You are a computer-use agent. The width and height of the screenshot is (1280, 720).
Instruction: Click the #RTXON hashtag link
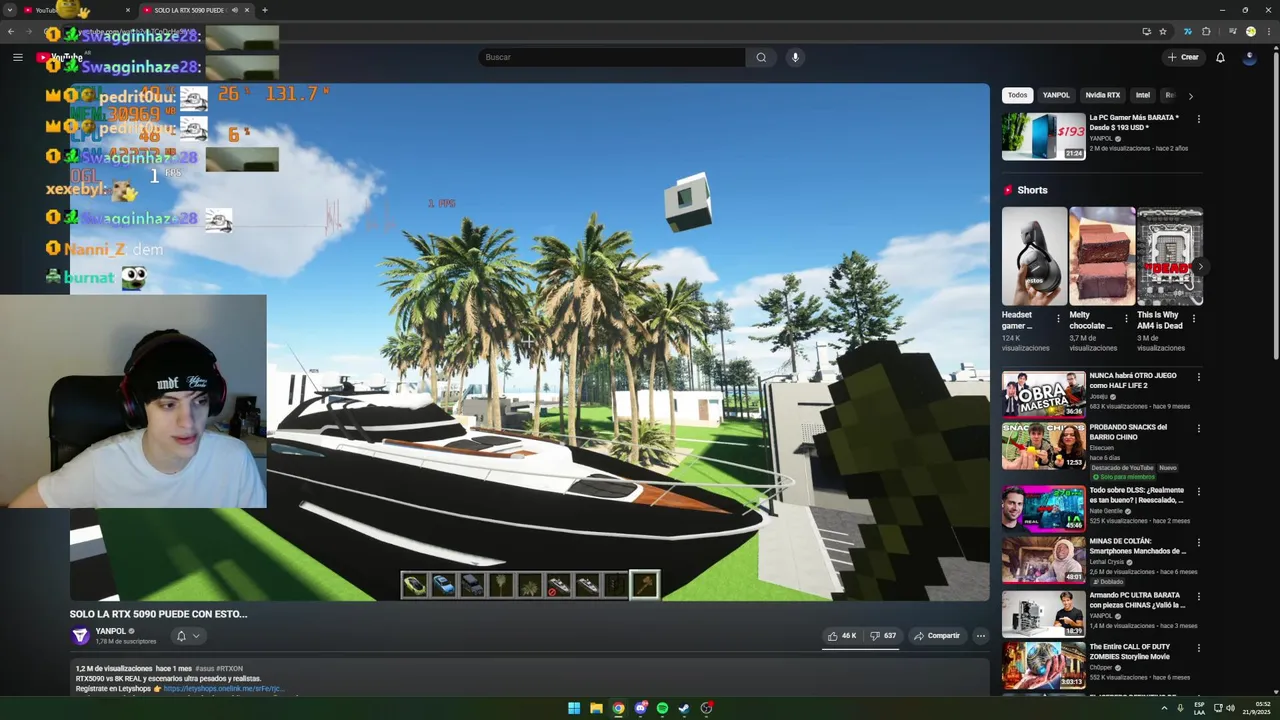point(230,668)
